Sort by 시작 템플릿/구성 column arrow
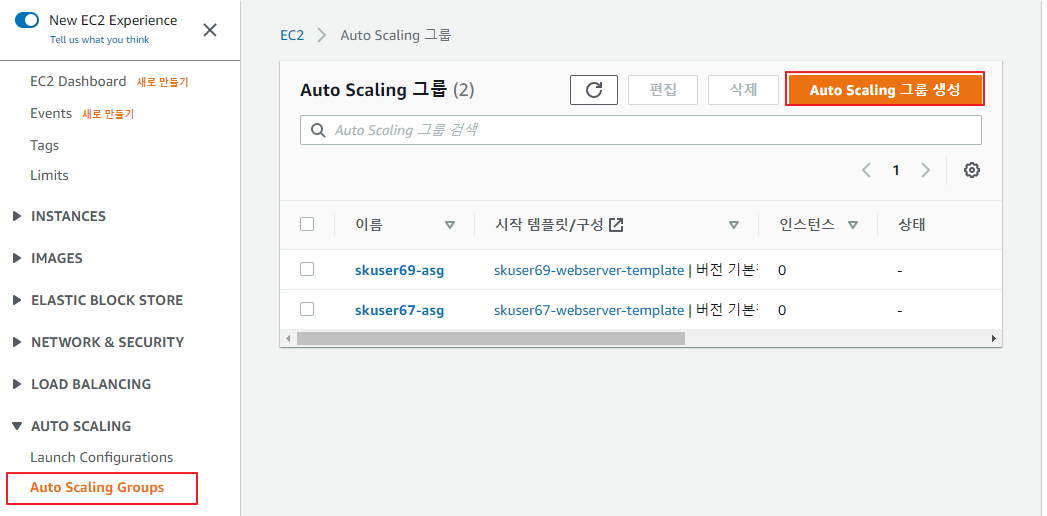Image resolution: width=1047 pixels, height=516 pixels. [x=734, y=225]
